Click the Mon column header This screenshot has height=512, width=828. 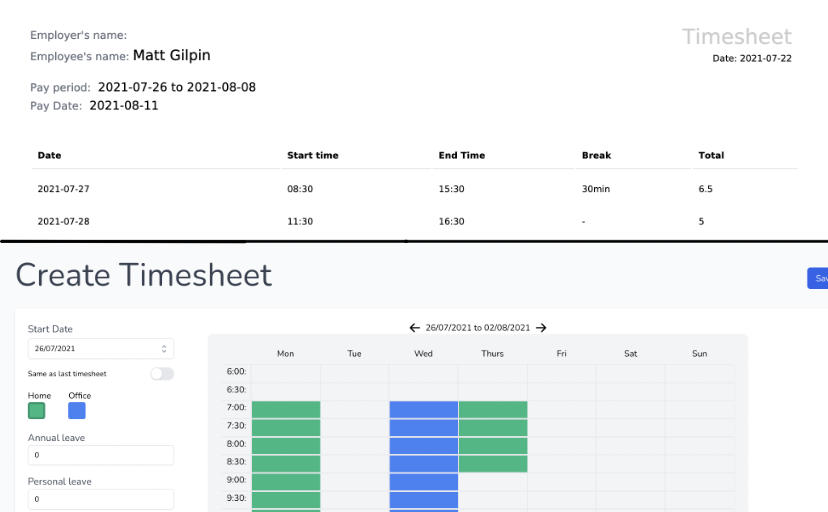click(x=285, y=354)
